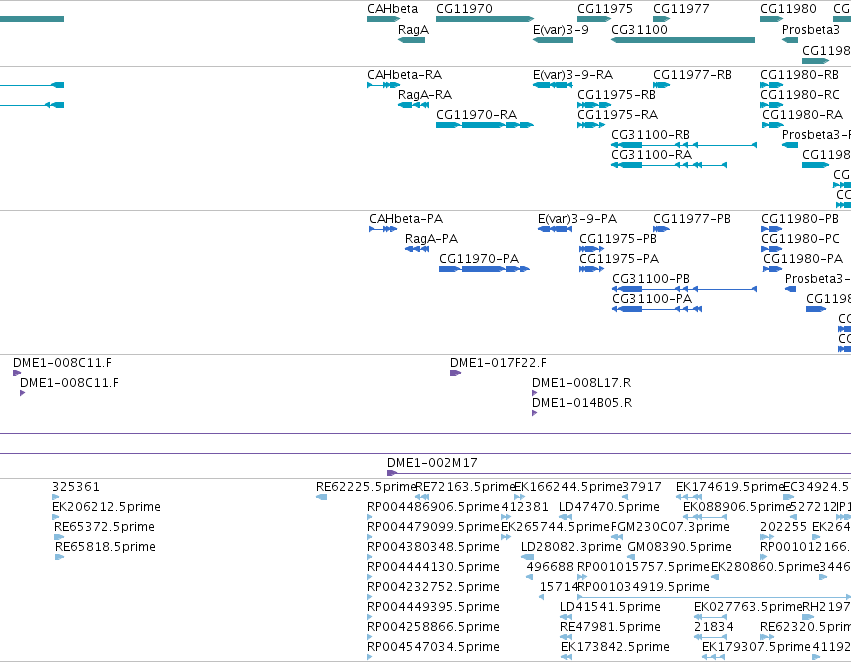851x662 pixels.
Task: Click transcript CG11970-RA
Action: click(485, 125)
